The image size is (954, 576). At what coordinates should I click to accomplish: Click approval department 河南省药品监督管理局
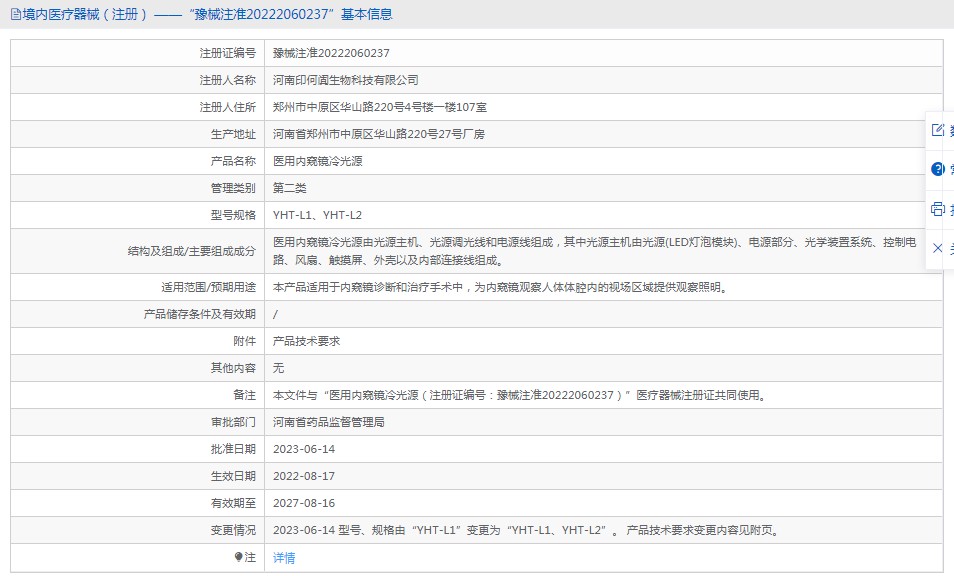tap(329, 422)
